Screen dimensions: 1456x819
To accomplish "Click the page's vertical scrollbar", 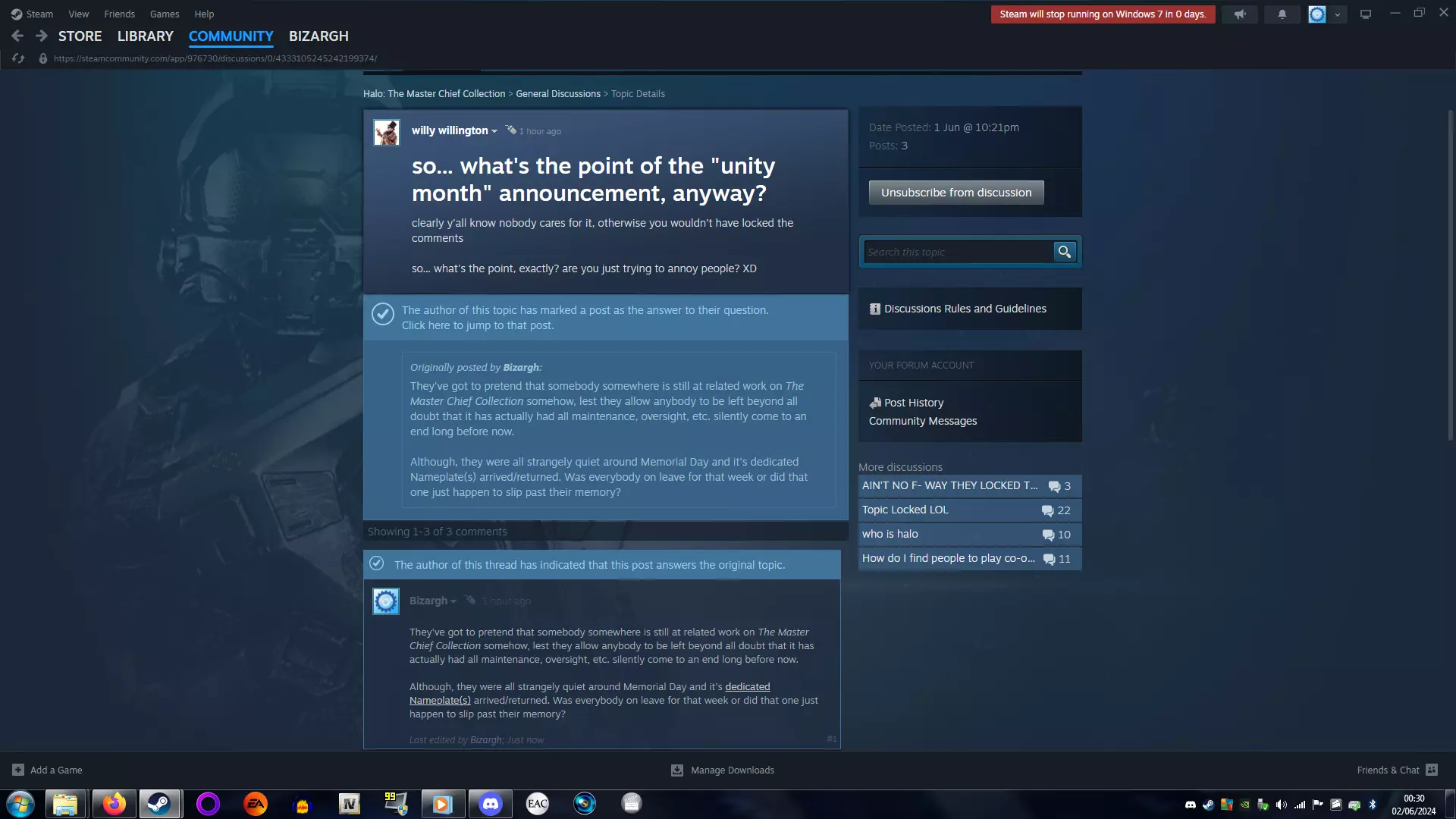I will pyautogui.click(x=1450, y=273).
